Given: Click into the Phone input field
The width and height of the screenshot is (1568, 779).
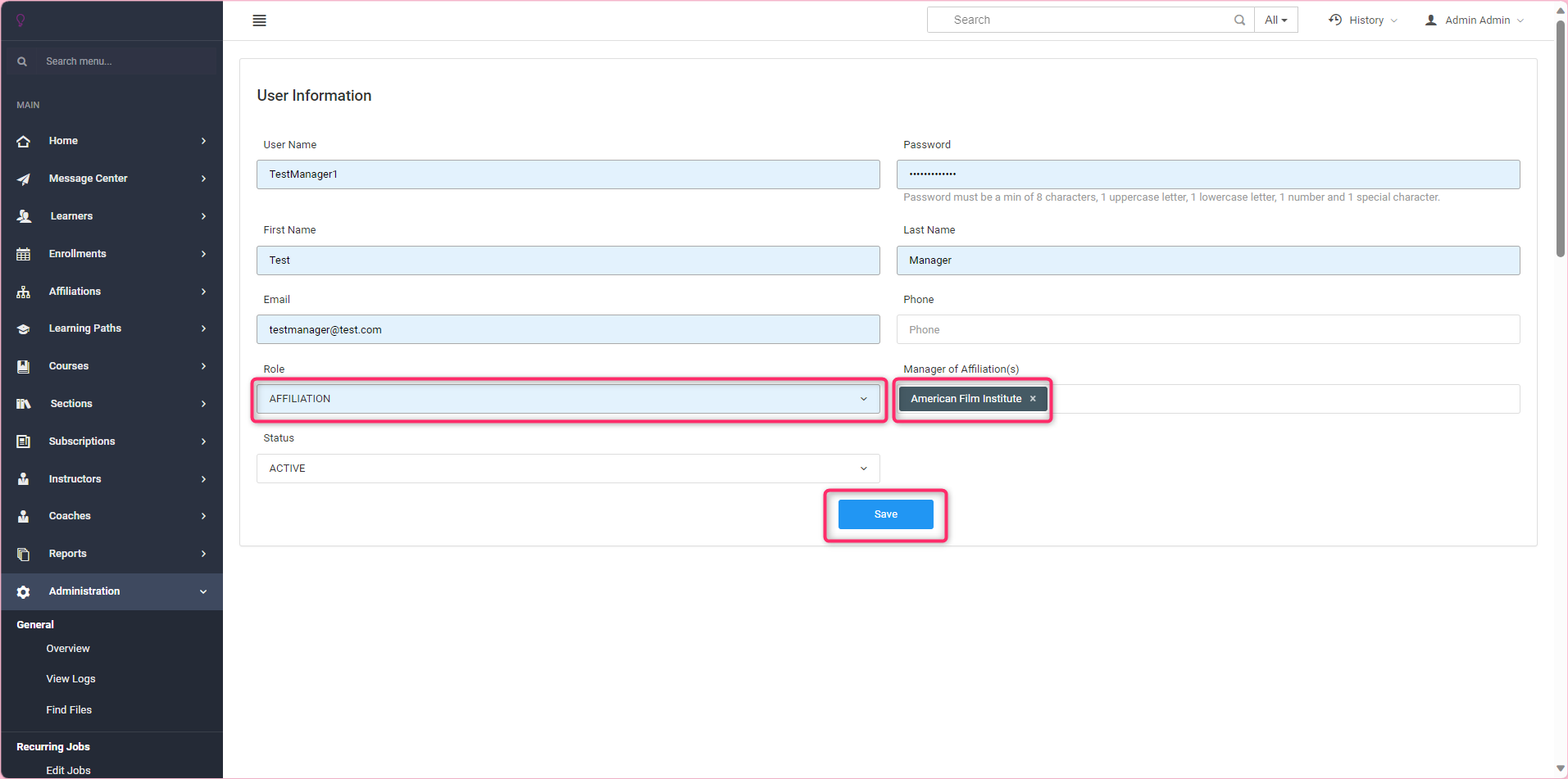Looking at the screenshot, I should point(1207,330).
